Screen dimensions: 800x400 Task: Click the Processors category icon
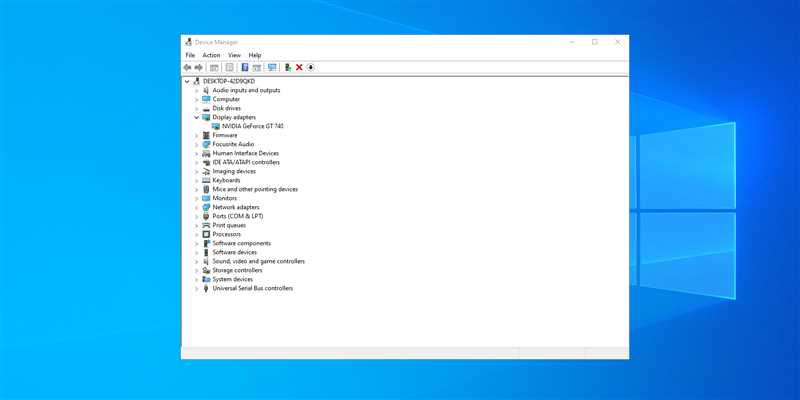click(206, 234)
